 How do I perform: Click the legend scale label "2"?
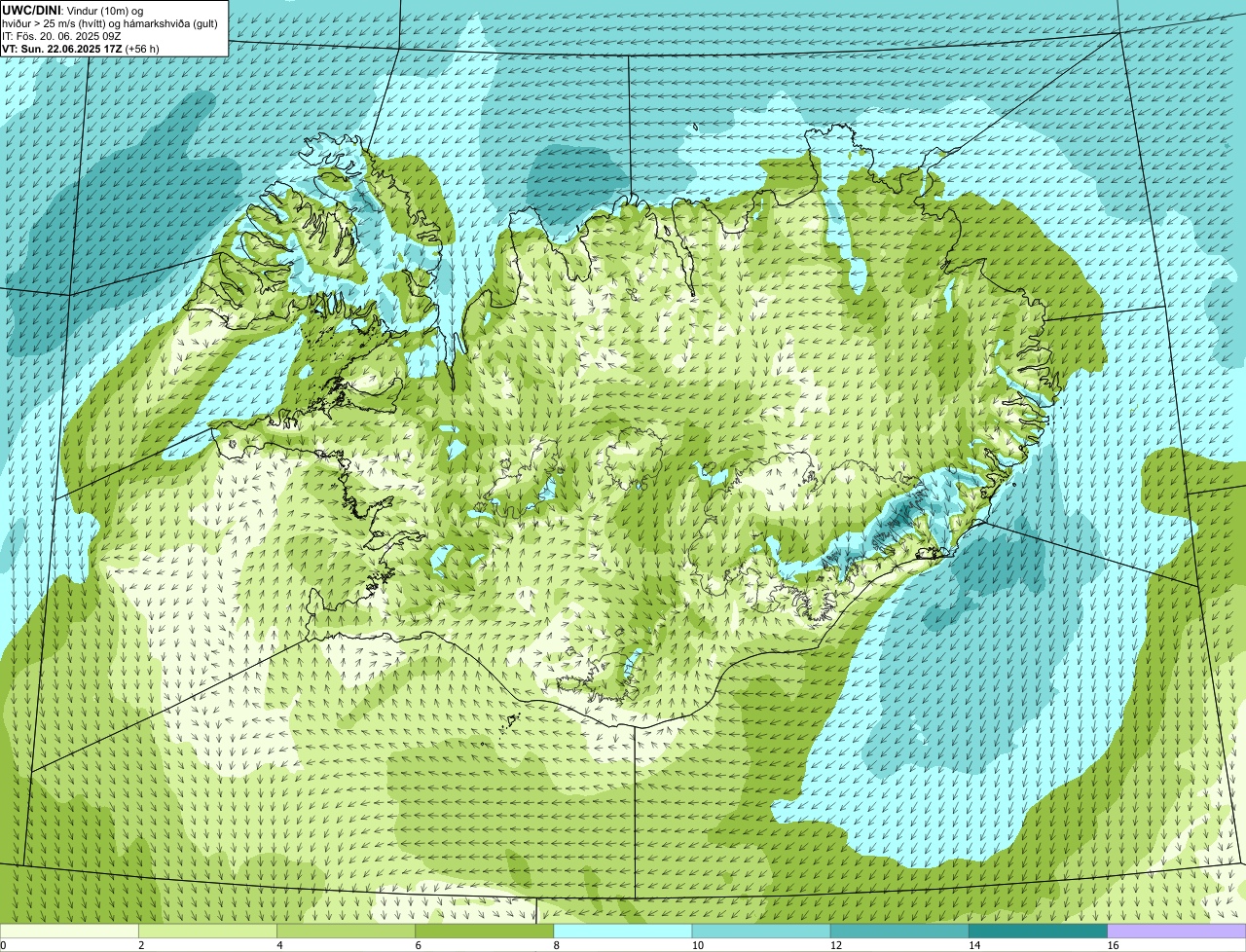coord(141,945)
